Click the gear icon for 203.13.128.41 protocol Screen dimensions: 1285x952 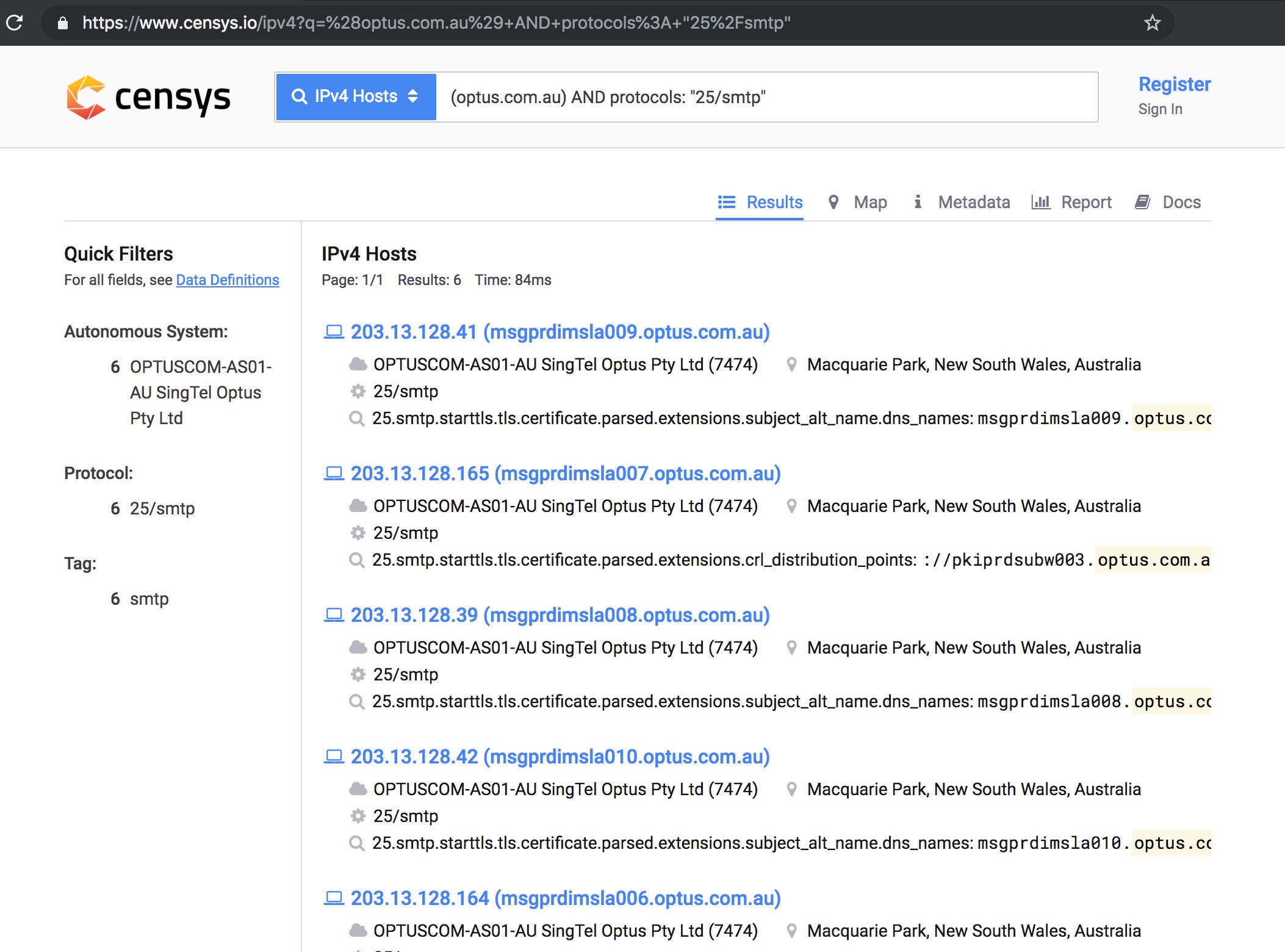(358, 391)
